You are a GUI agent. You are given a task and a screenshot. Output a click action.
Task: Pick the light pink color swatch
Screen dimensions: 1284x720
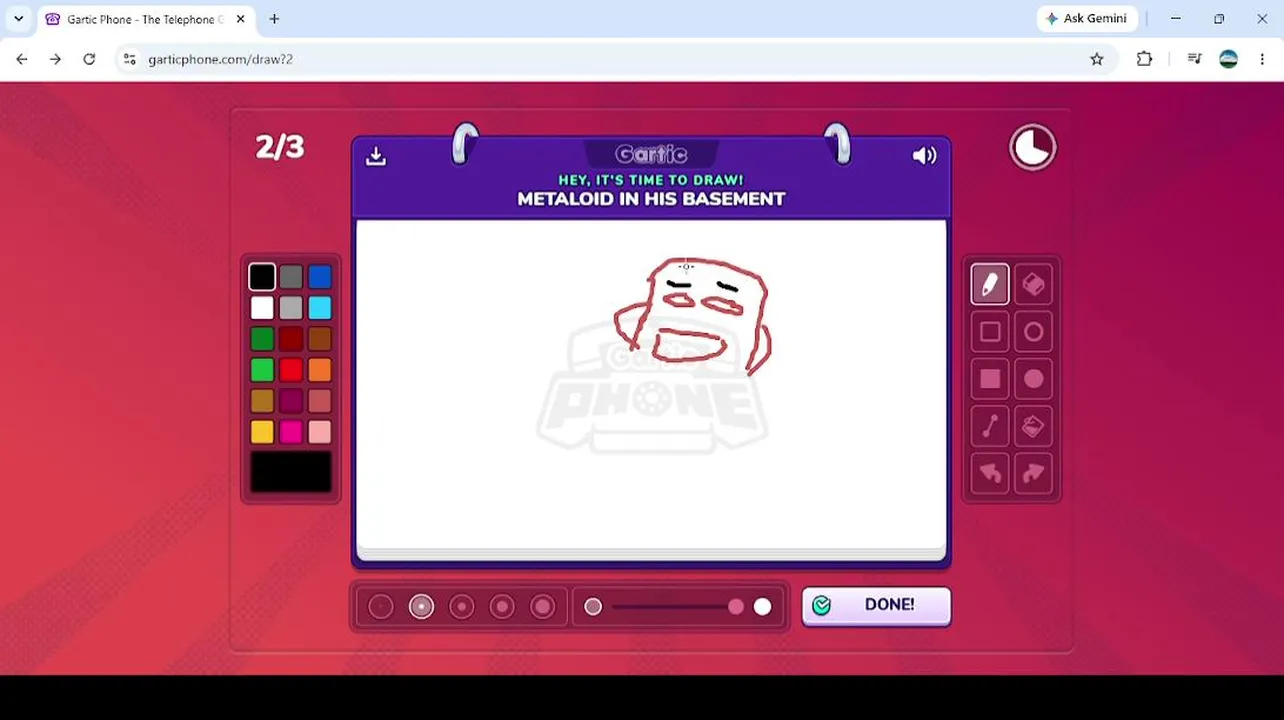point(320,432)
